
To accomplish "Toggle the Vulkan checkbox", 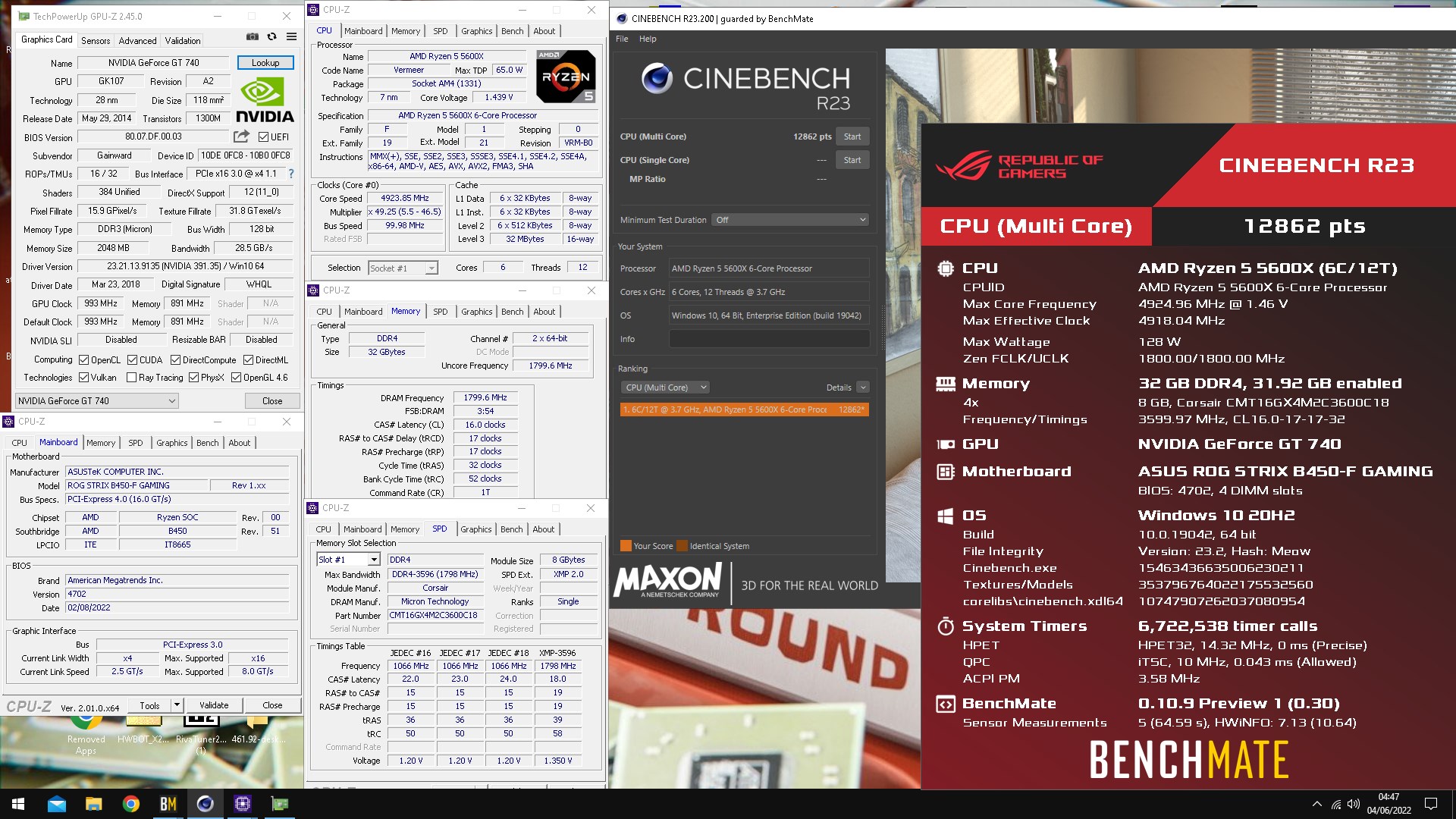I will click(x=84, y=378).
